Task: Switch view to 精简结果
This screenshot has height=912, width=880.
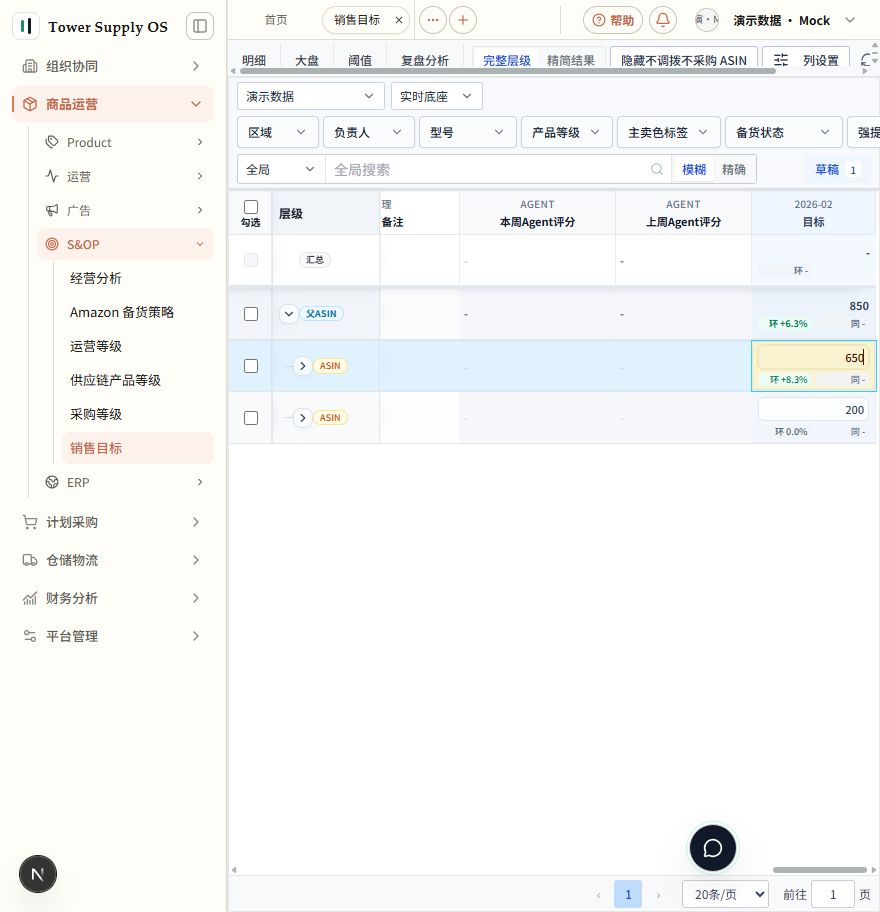Action: click(571, 60)
